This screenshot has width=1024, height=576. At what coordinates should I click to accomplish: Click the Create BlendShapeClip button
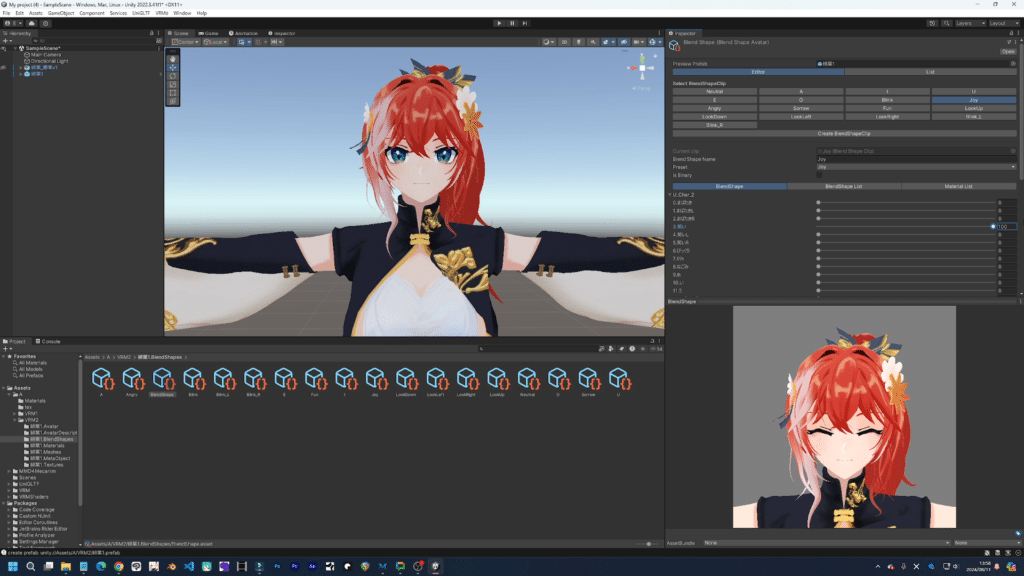pos(843,133)
